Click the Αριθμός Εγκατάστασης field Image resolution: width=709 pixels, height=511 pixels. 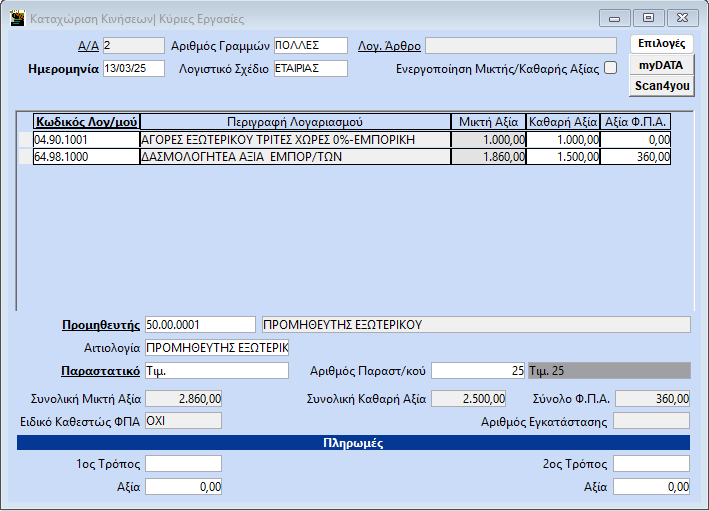tap(652, 421)
